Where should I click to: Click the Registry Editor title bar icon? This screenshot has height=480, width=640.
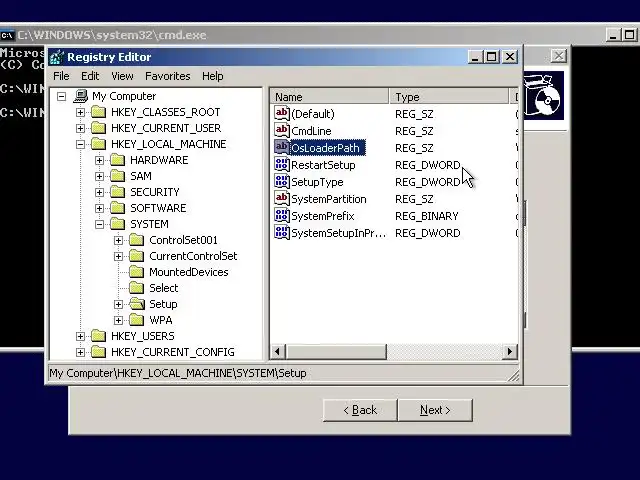(57, 57)
